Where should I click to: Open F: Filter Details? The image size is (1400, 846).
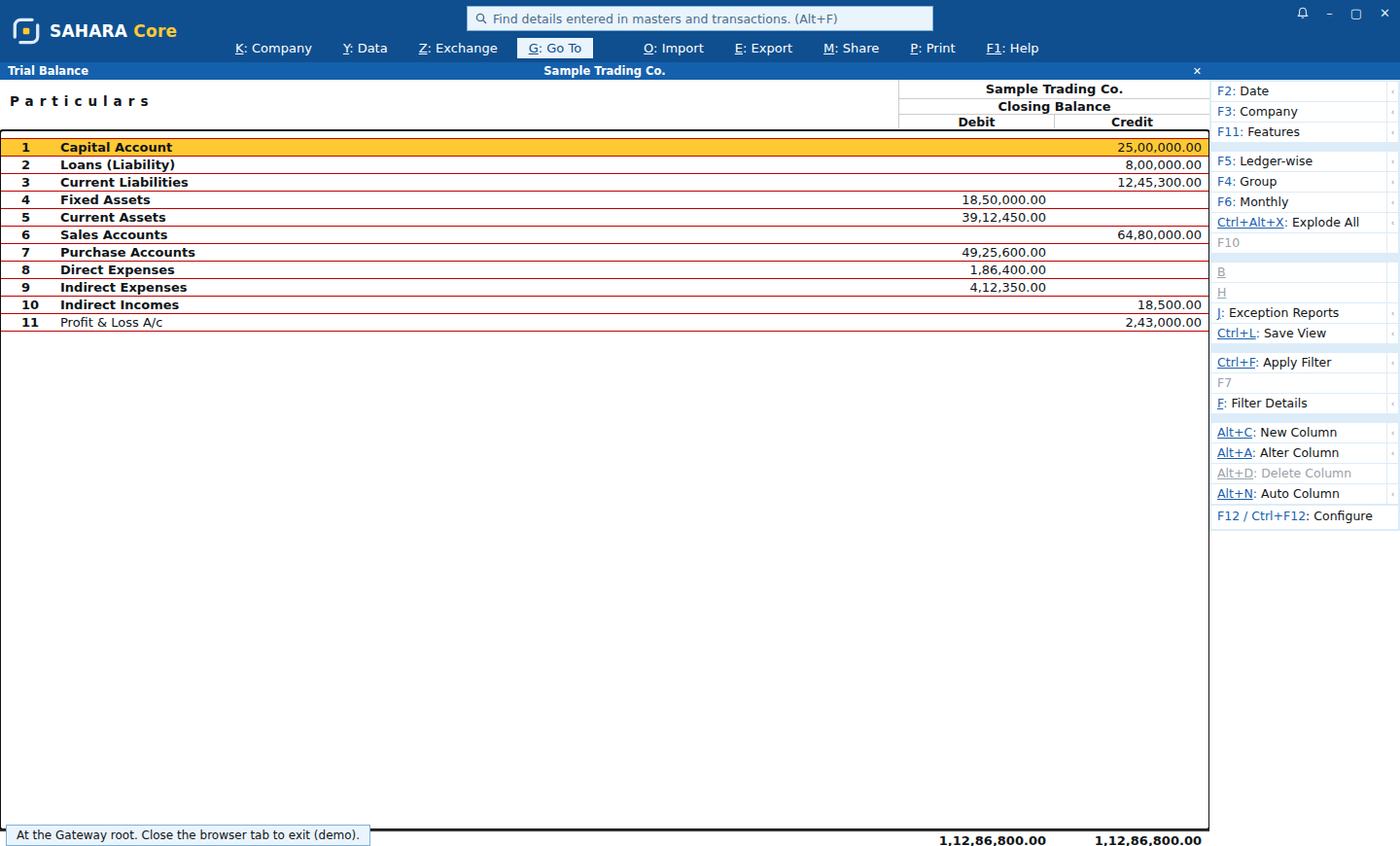pos(1299,404)
